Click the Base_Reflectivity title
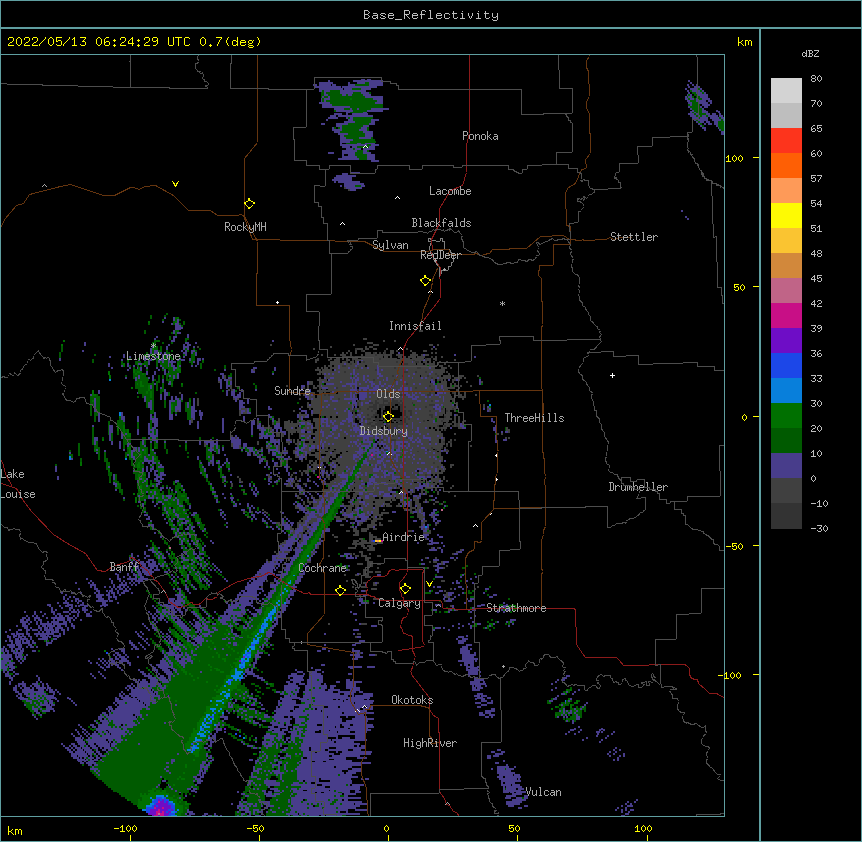 point(431,15)
